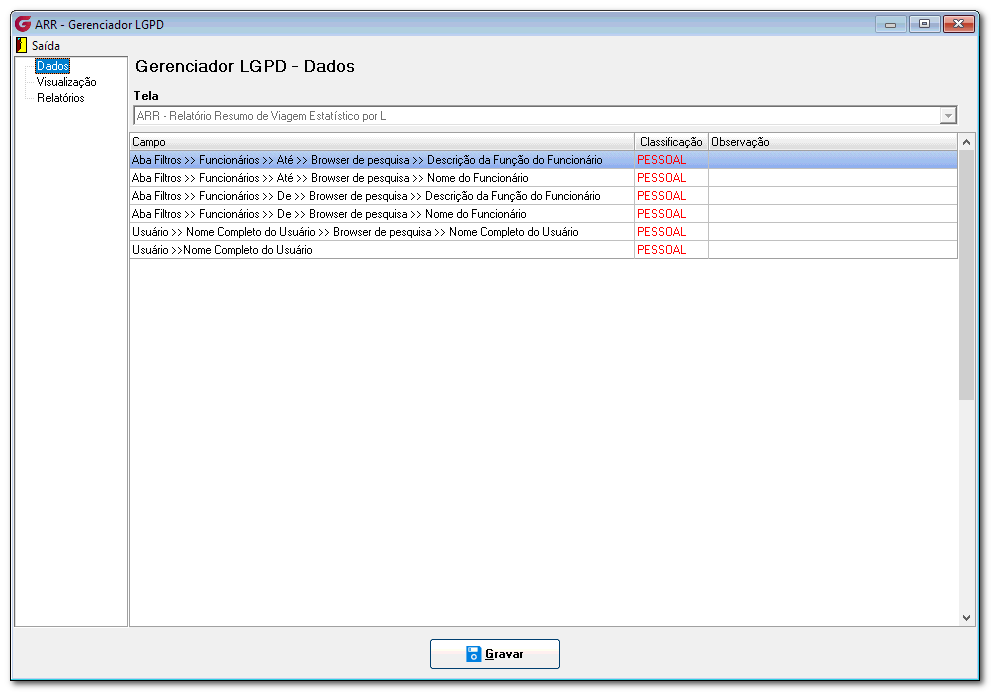Click the Campo column header
The image size is (991, 692).
point(382,142)
